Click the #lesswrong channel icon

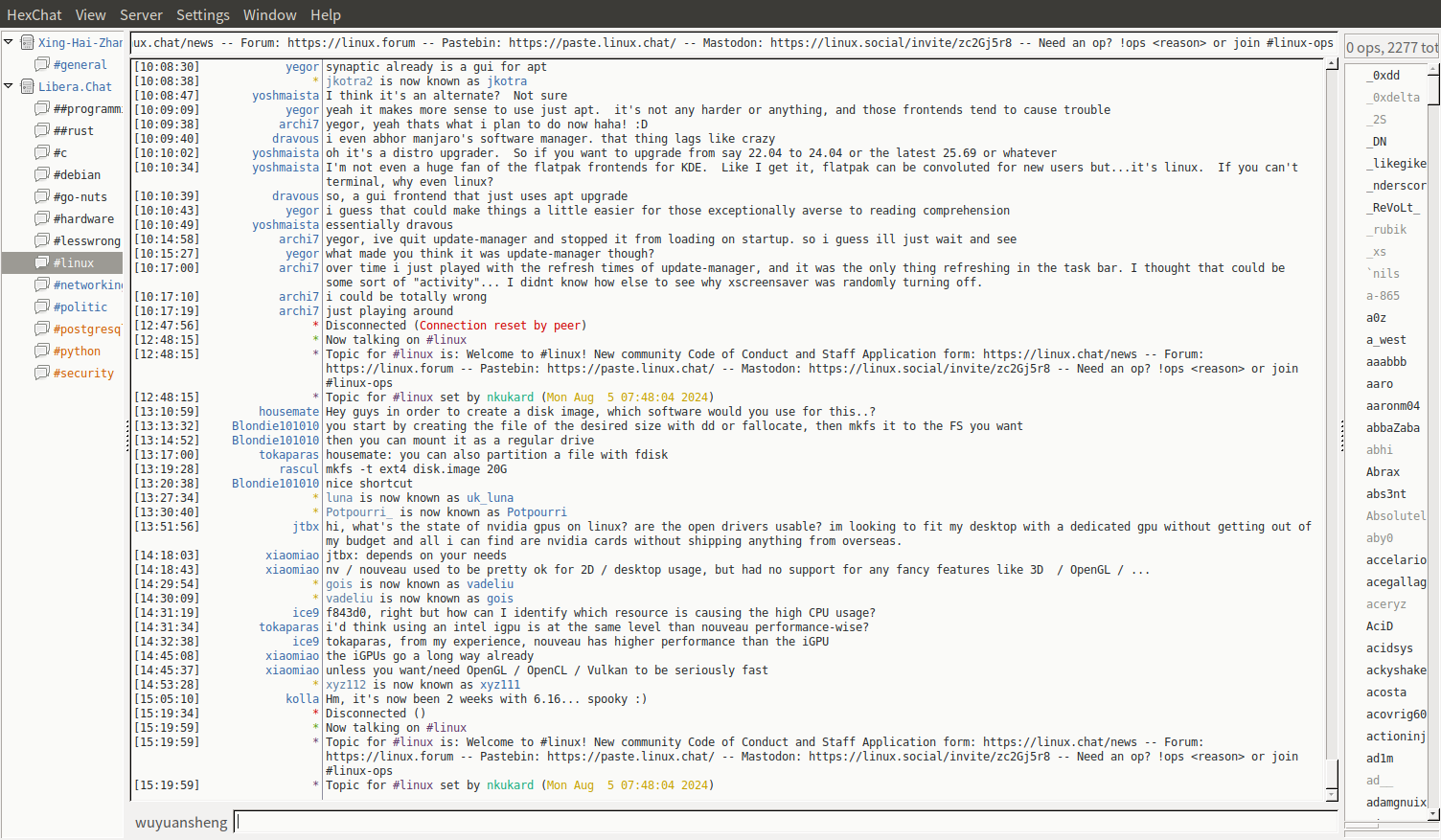point(42,240)
